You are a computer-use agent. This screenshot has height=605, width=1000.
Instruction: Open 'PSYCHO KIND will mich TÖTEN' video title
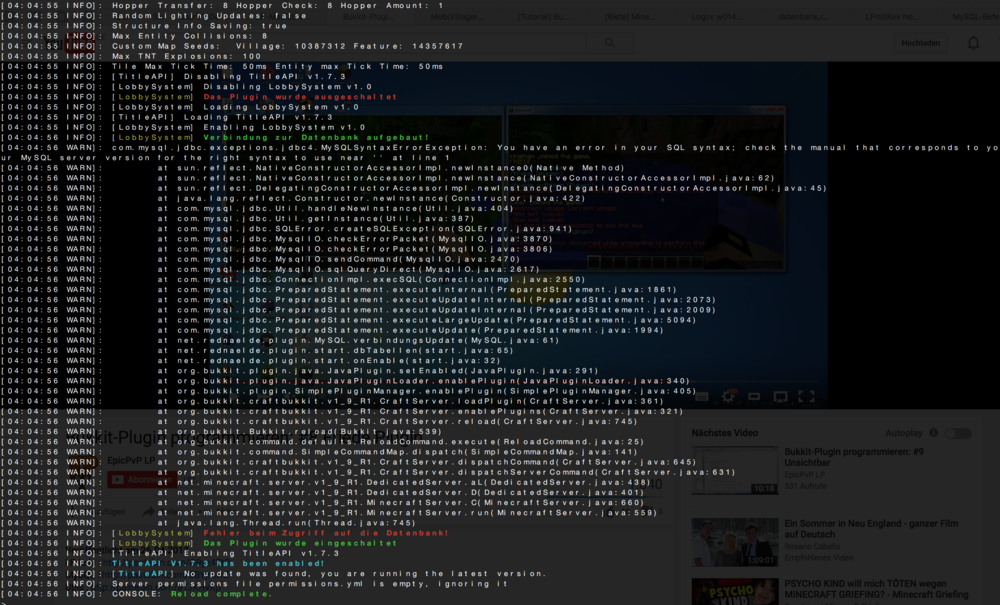point(876,589)
